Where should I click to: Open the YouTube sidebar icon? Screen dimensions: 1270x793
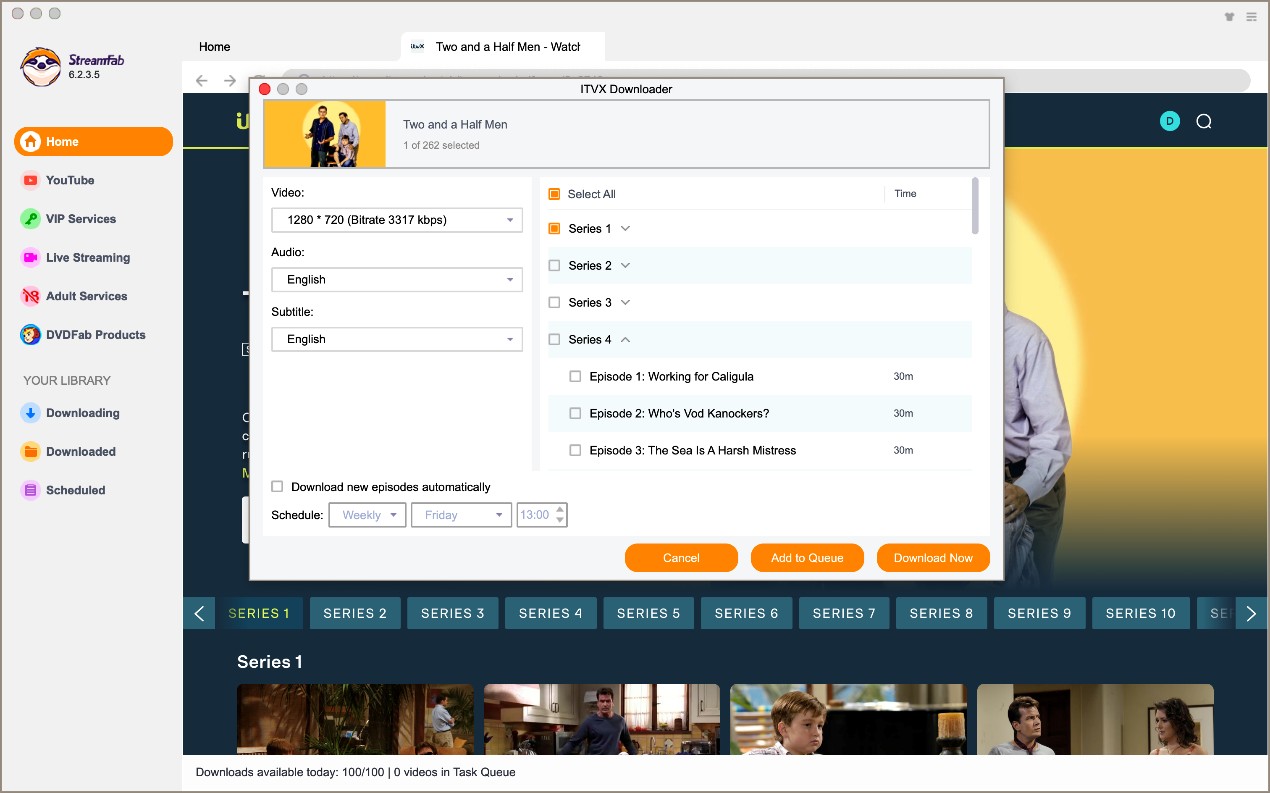[x=30, y=180]
